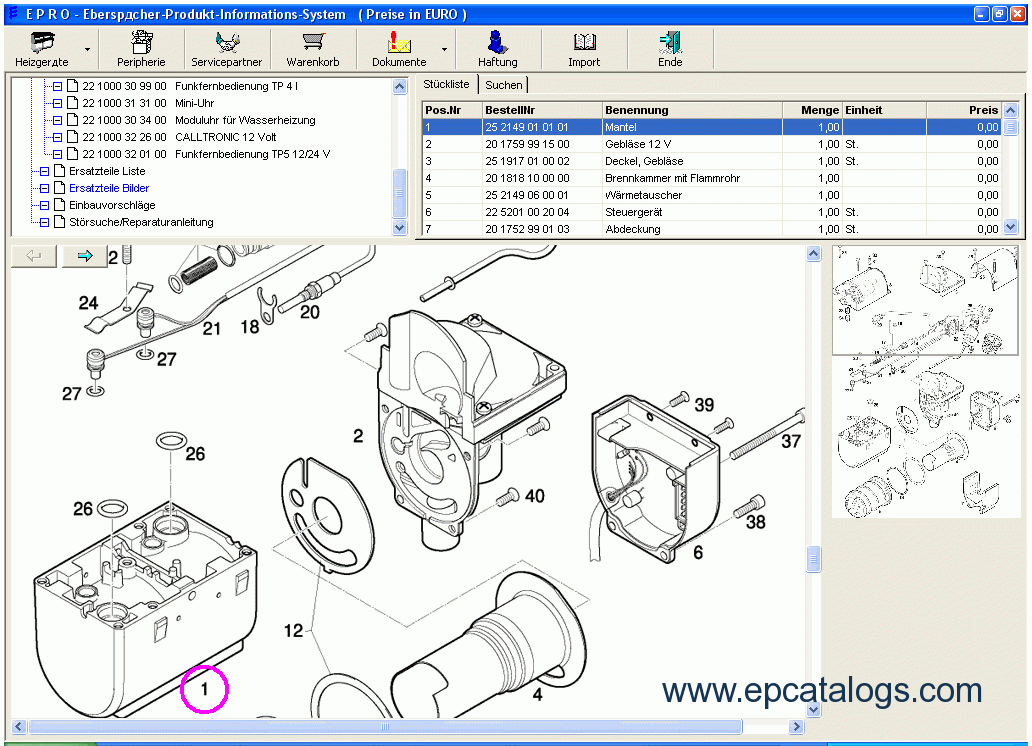
Task: Collapse Moduluhr für Wasserheizung node
Action: [57, 120]
